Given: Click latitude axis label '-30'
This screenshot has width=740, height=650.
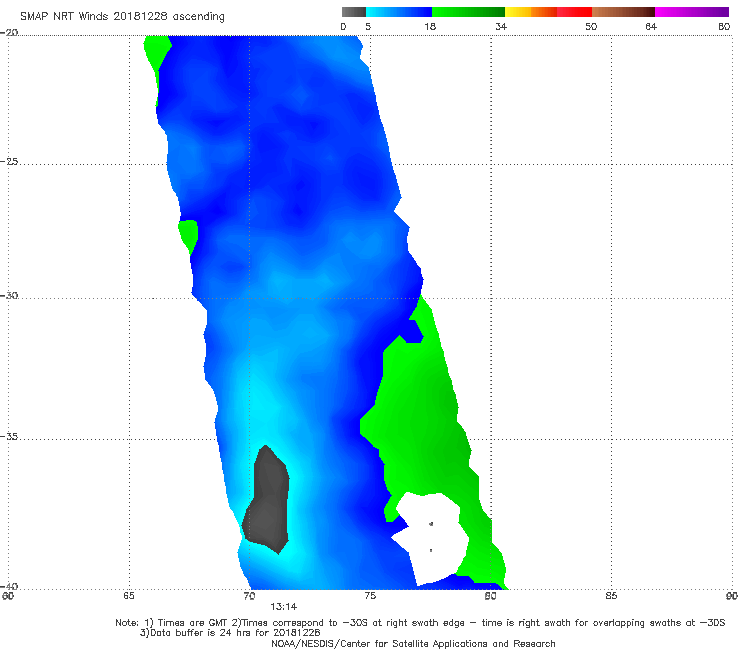Looking at the screenshot, I should click(9, 295).
